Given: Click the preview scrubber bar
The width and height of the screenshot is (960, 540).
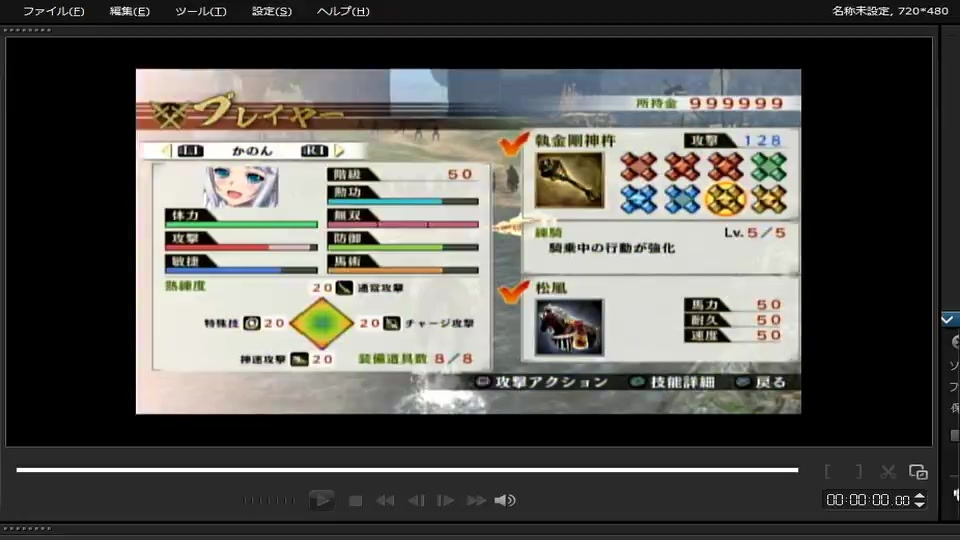Looking at the screenshot, I should point(407,470).
